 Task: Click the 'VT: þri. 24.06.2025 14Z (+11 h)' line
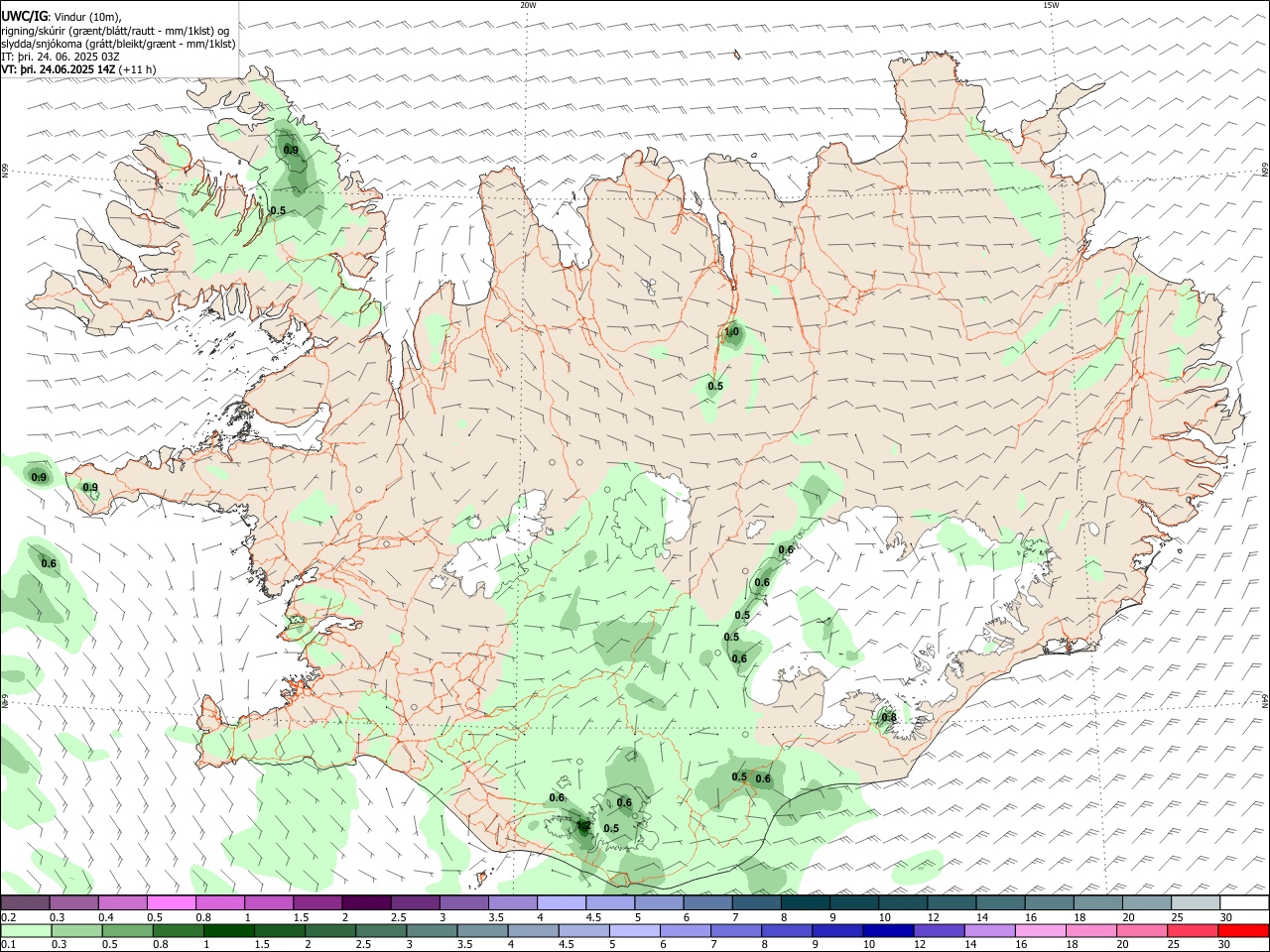point(78,69)
